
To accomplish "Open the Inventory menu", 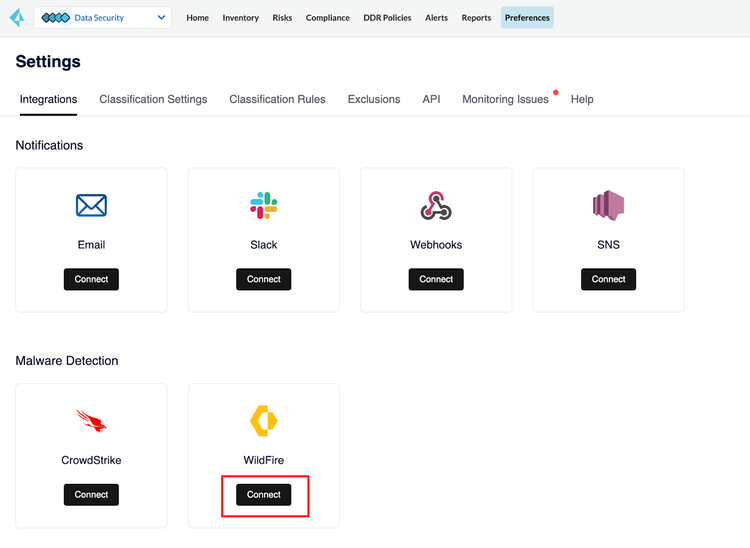I will click(240, 18).
